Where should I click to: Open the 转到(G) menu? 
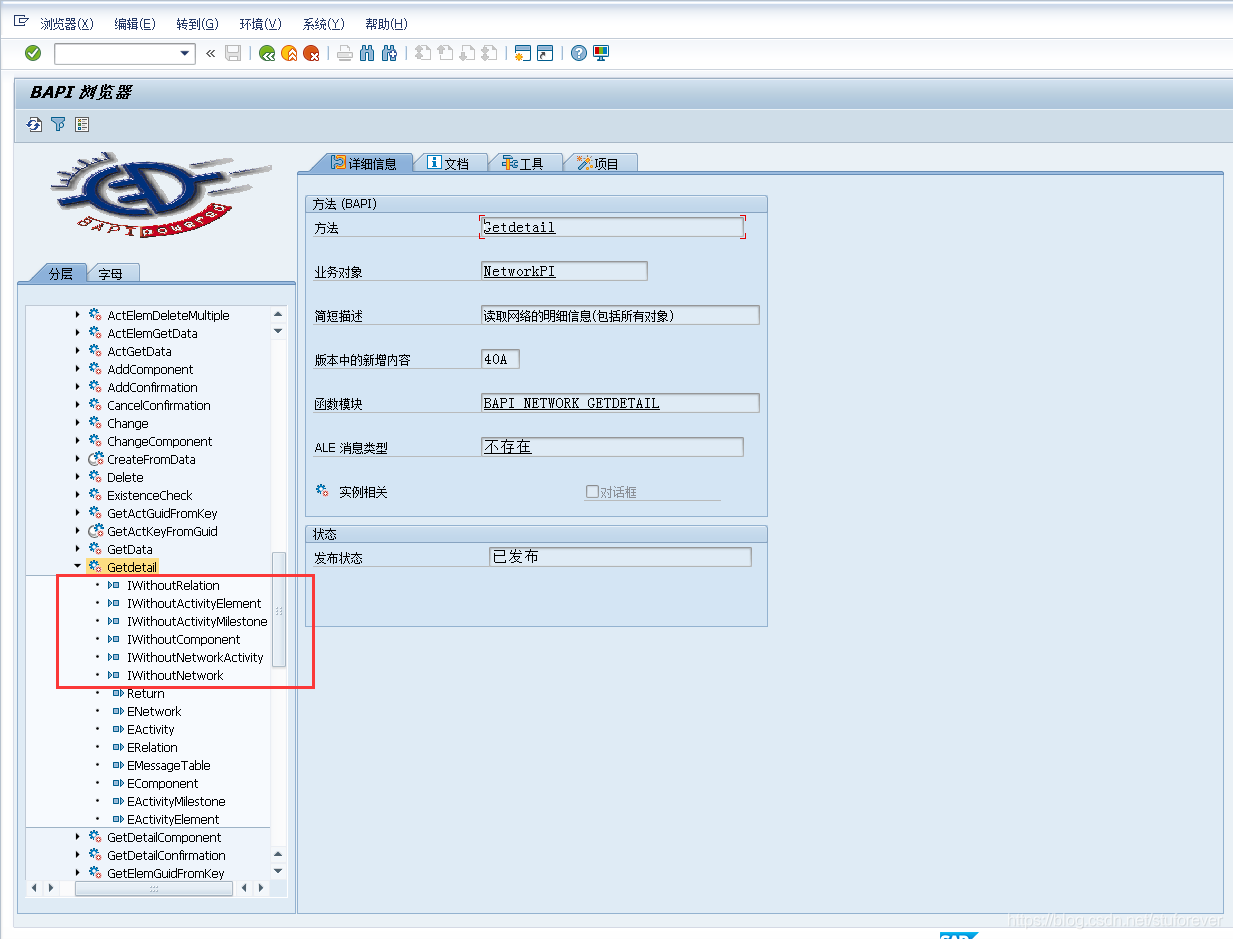197,23
